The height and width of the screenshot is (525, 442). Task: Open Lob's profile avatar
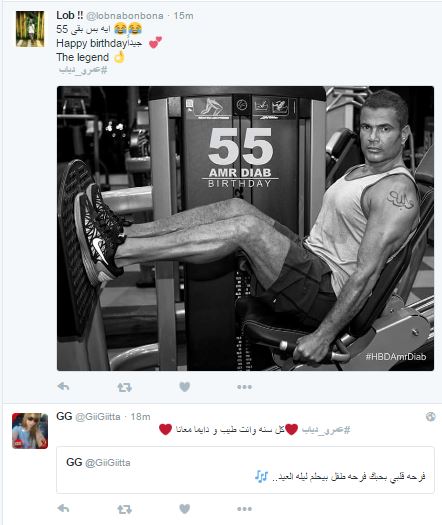[30, 29]
